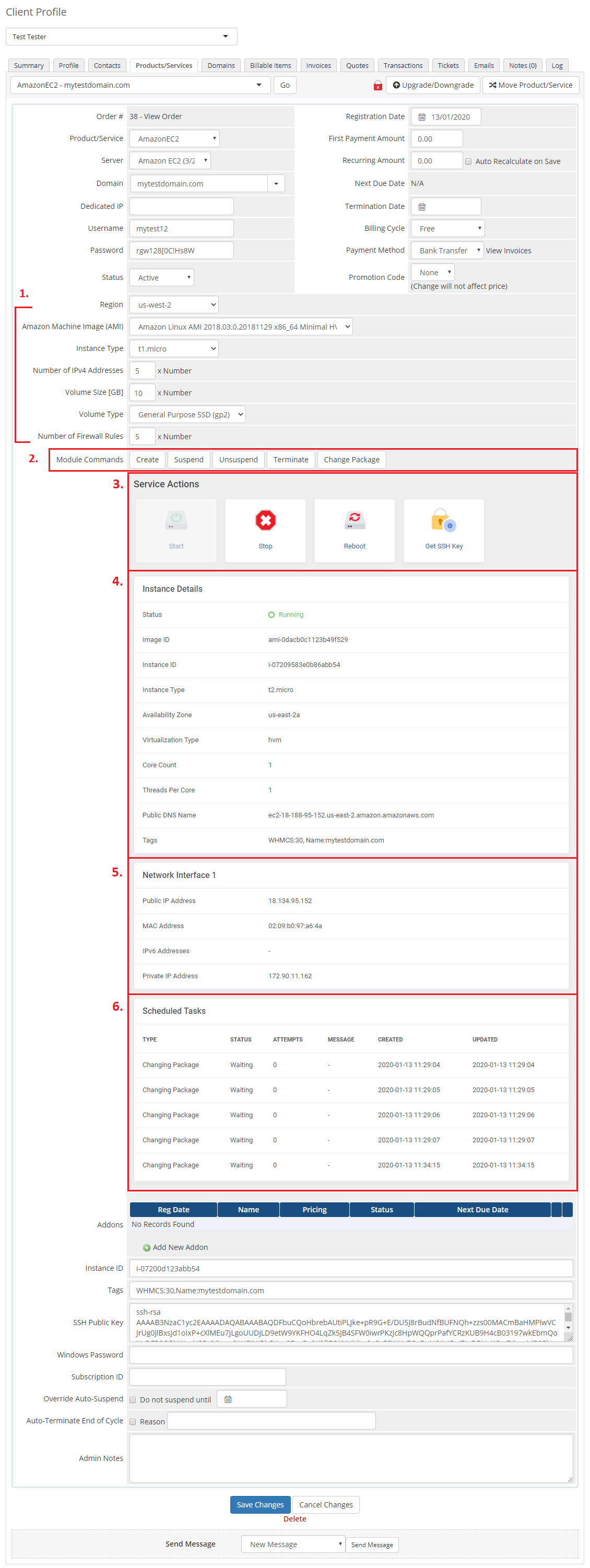The height and width of the screenshot is (1568, 590).
Task: Click into the Windows Password field
Action: [351, 1354]
